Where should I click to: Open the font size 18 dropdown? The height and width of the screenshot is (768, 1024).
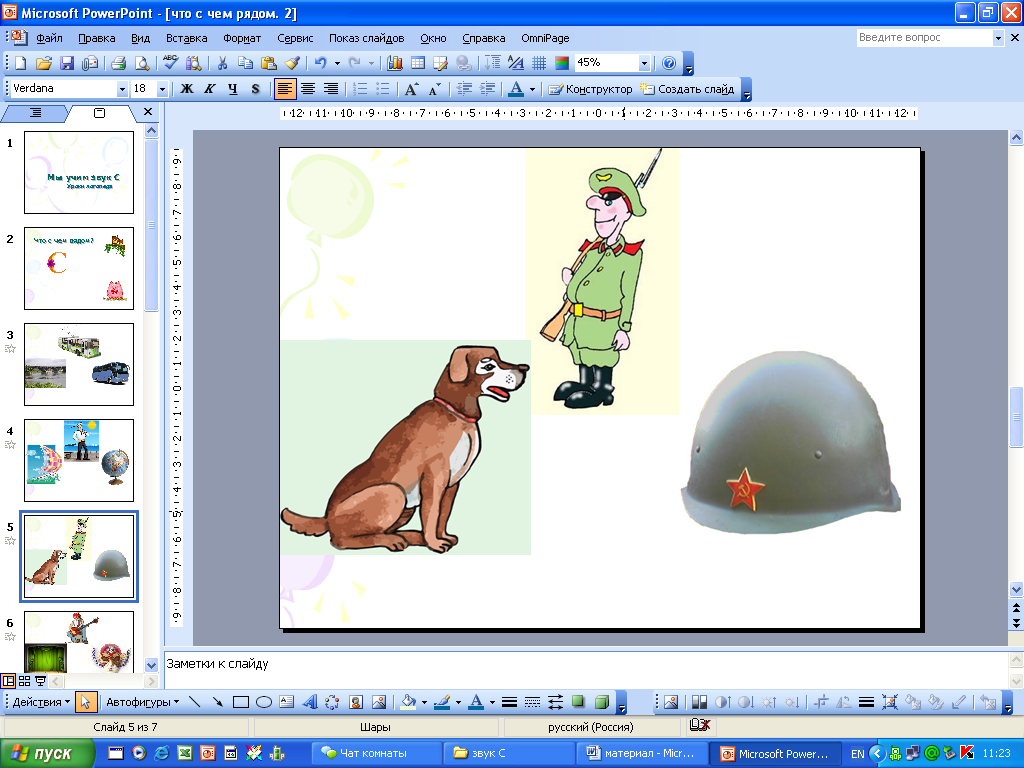[163, 89]
